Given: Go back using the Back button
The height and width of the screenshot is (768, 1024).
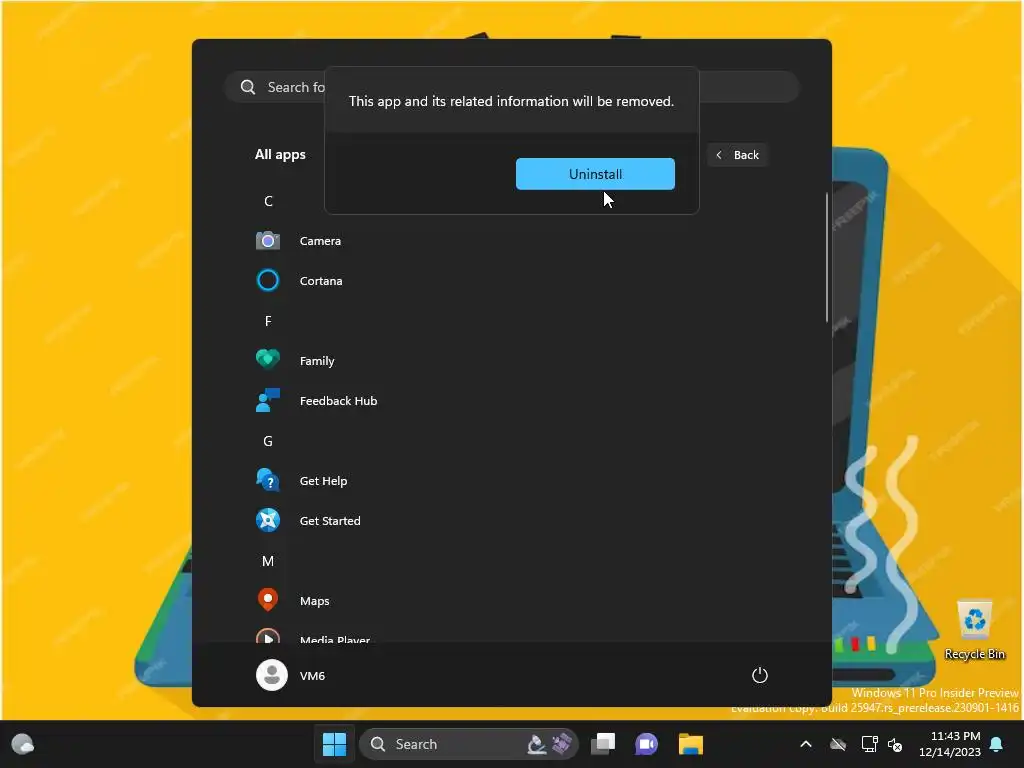Looking at the screenshot, I should (737, 155).
